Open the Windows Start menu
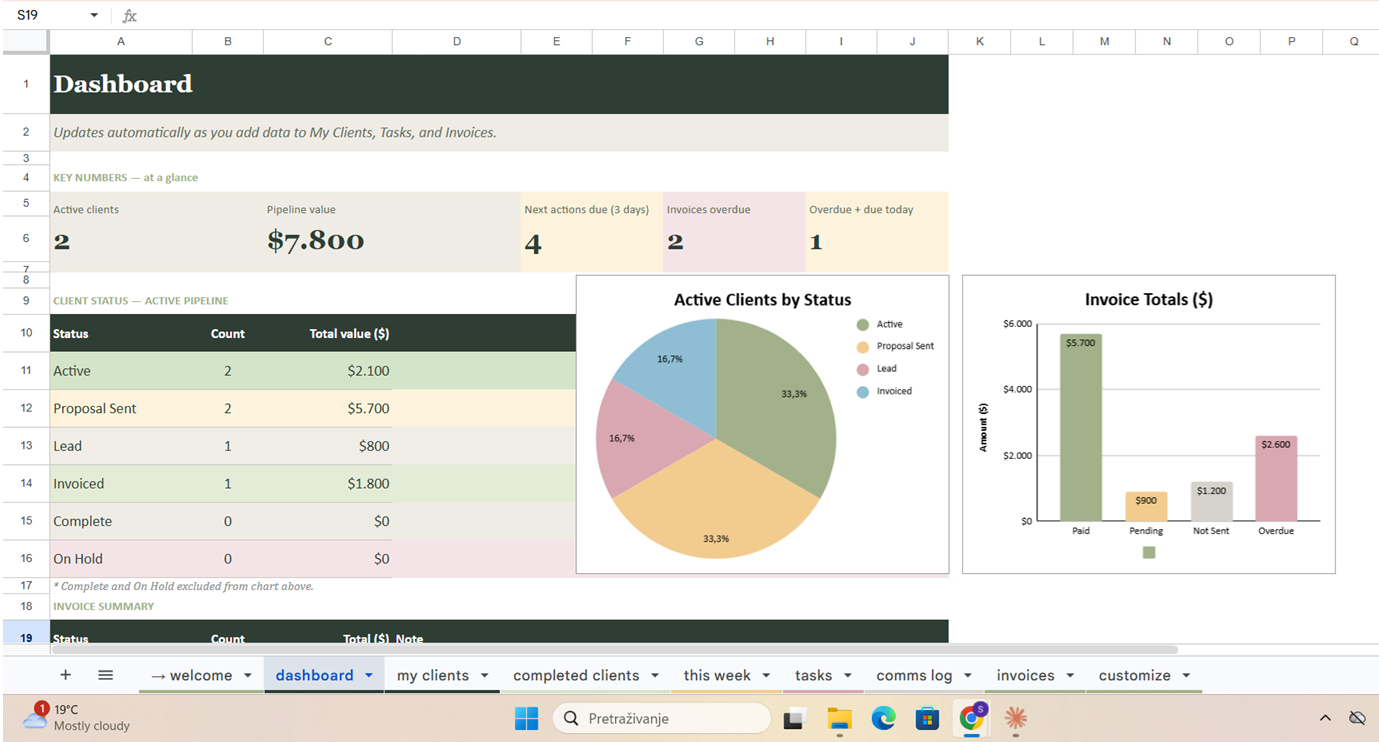 (x=526, y=718)
